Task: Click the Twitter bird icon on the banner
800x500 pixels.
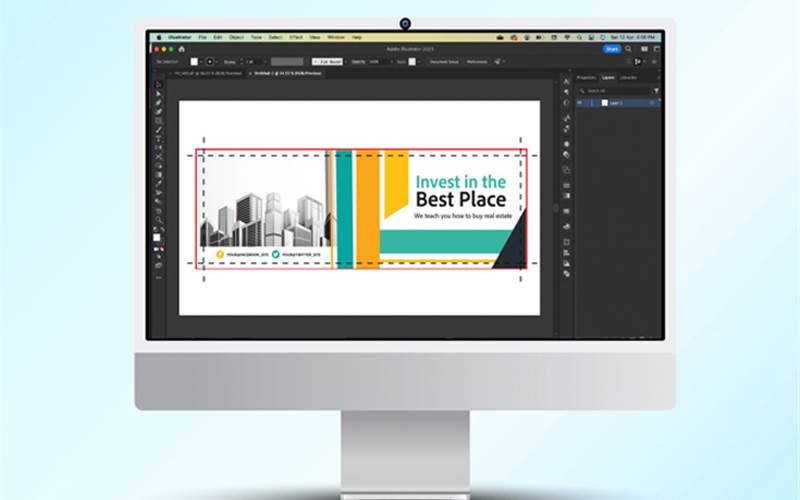Action: [276, 254]
